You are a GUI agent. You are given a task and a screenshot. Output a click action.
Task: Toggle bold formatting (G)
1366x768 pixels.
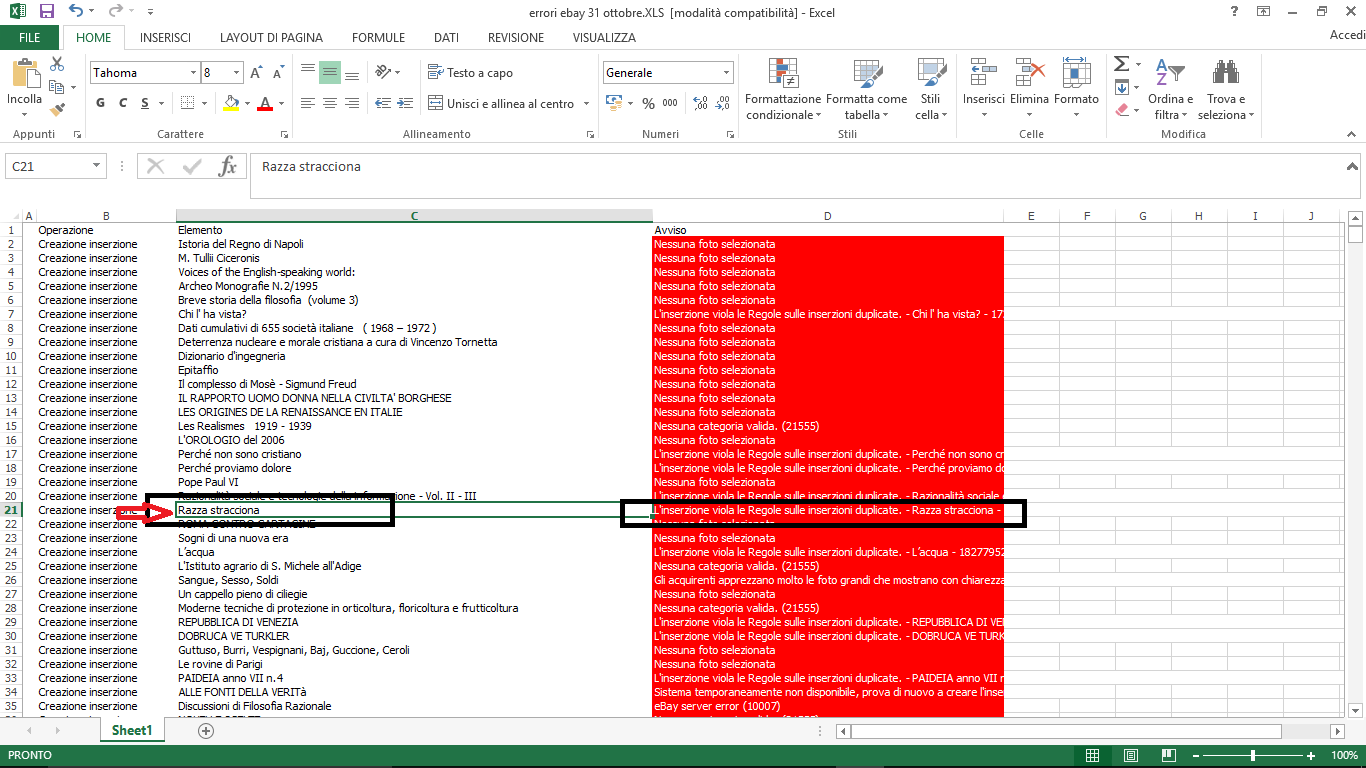(100, 103)
